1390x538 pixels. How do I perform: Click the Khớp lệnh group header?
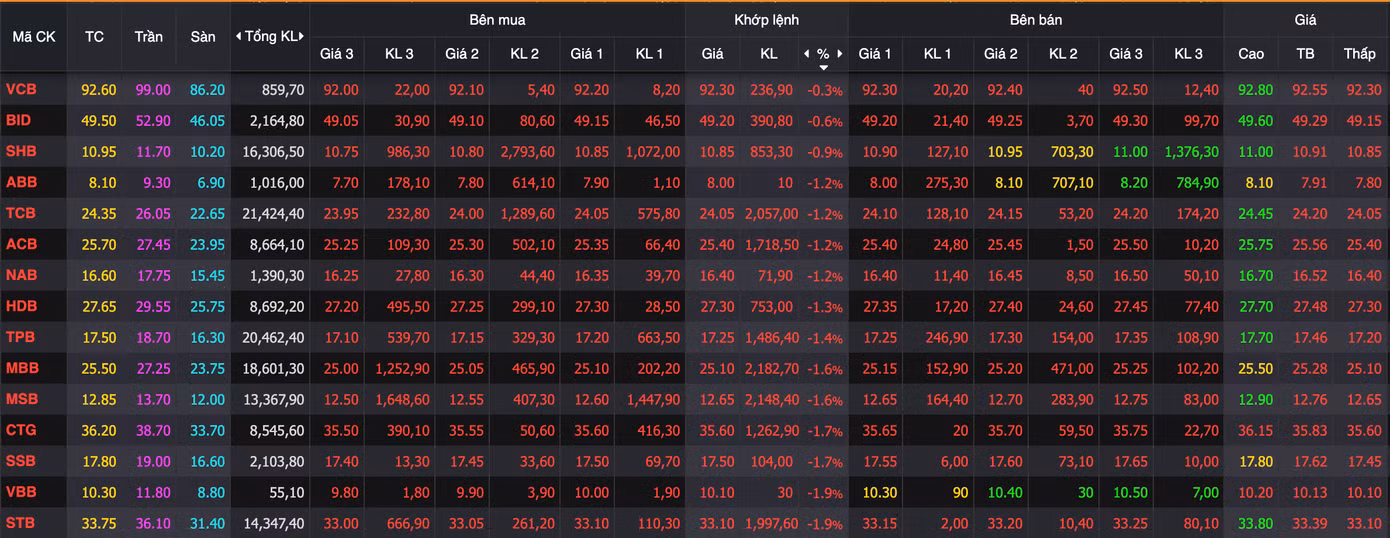click(767, 19)
